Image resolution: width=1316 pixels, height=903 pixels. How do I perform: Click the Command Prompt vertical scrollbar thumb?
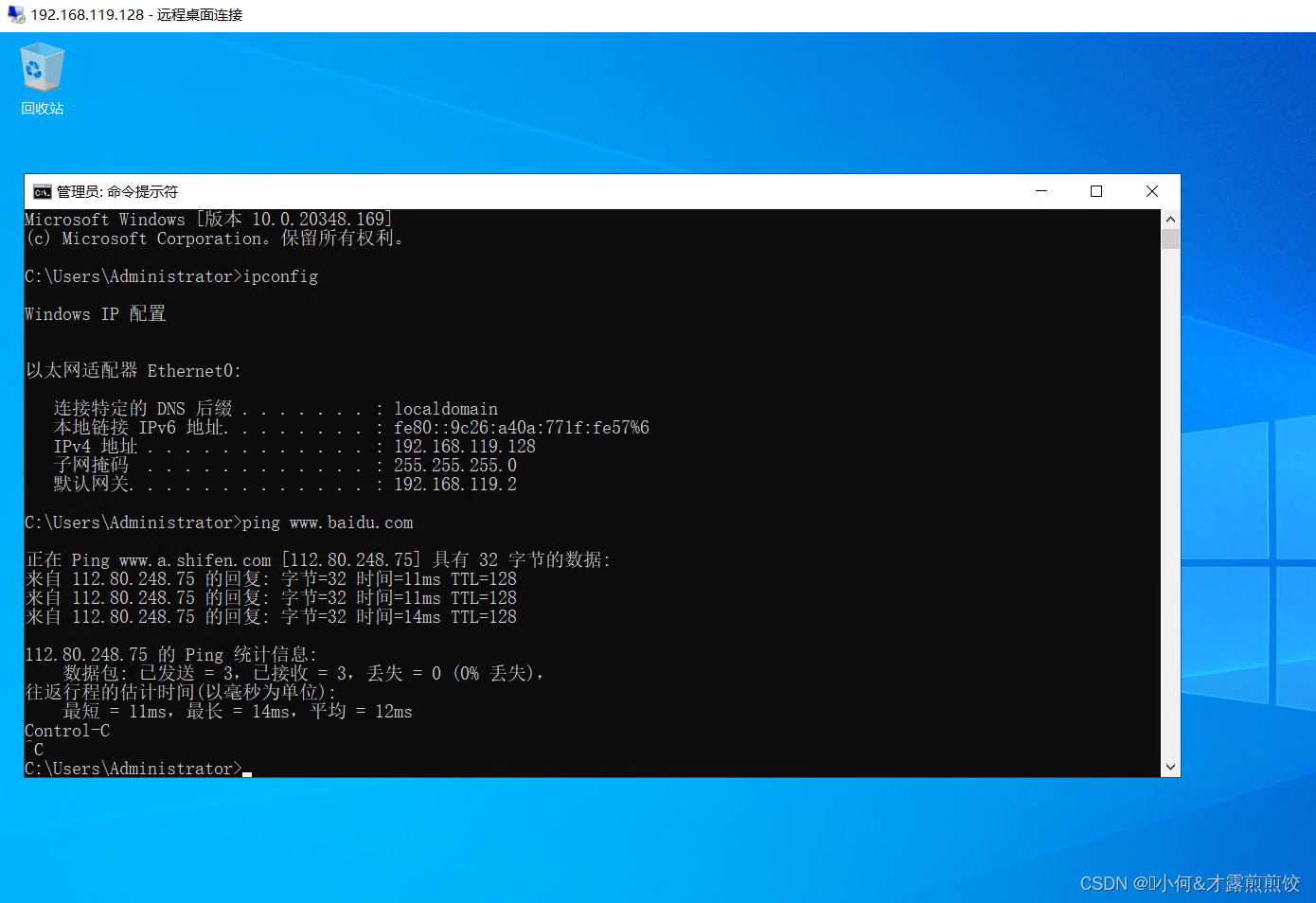click(1170, 239)
